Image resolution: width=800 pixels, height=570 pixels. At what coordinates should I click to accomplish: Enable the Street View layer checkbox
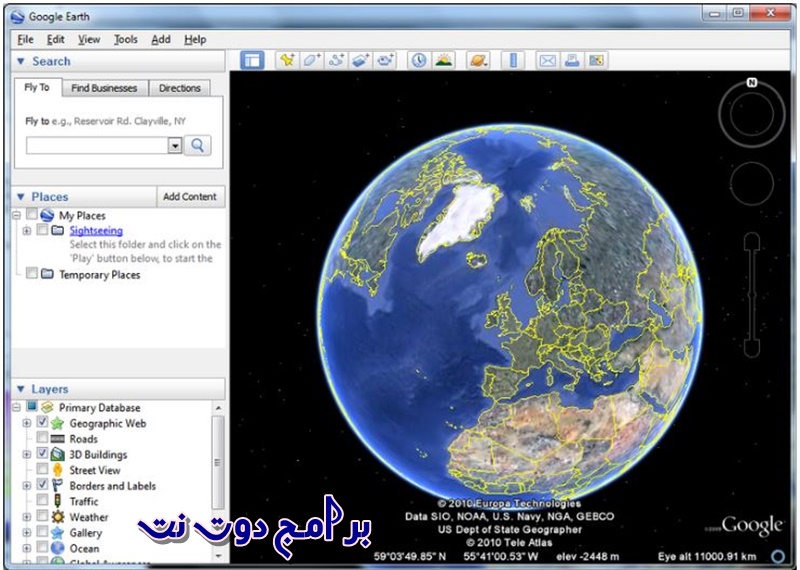[42, 469]
